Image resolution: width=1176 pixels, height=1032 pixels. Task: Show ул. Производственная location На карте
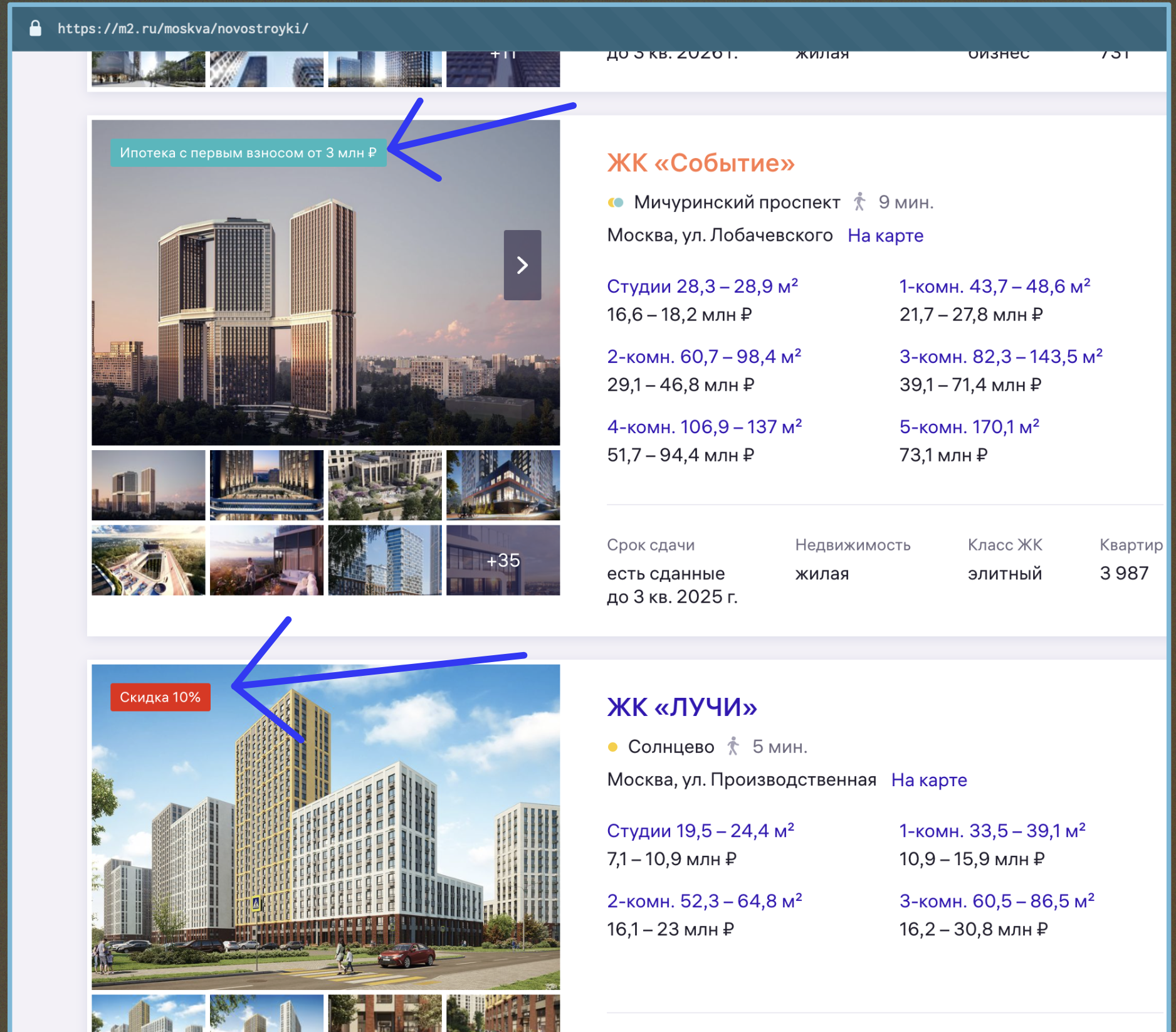[929, 780]
